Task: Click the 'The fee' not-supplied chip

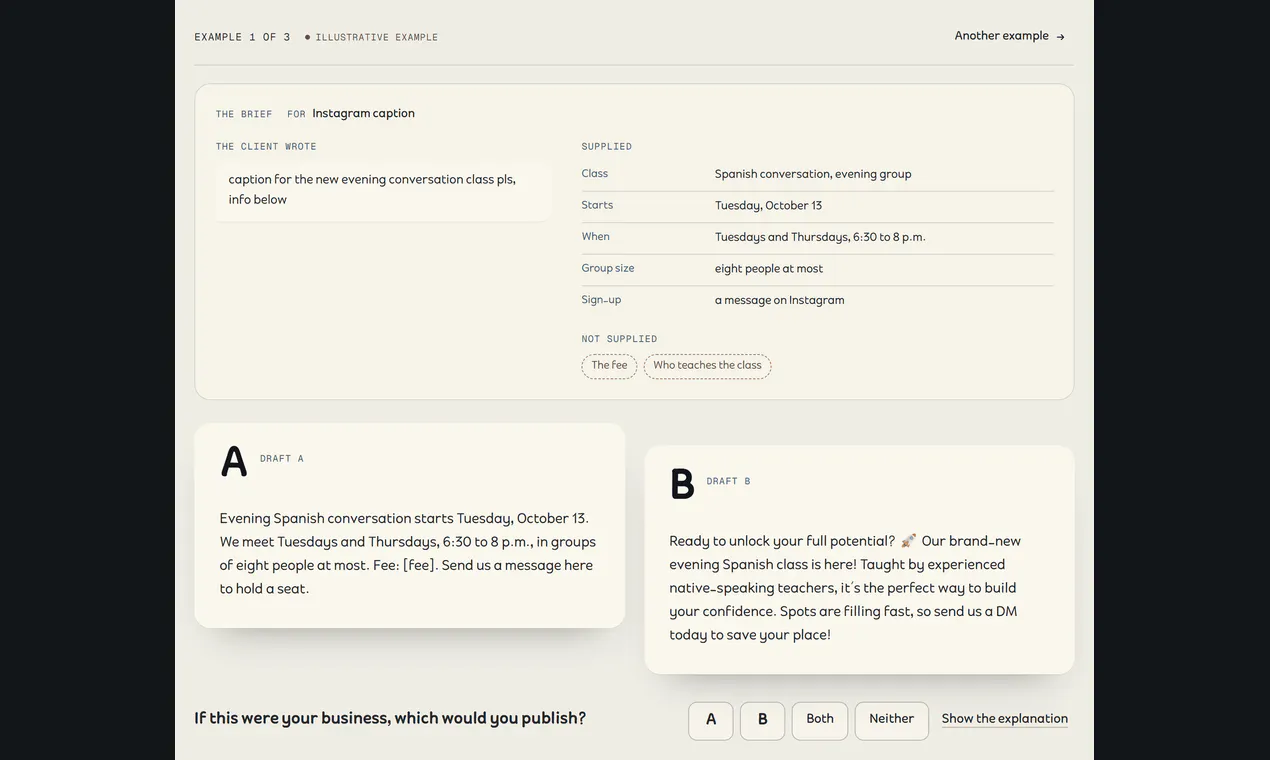Action: click(609, 366)
